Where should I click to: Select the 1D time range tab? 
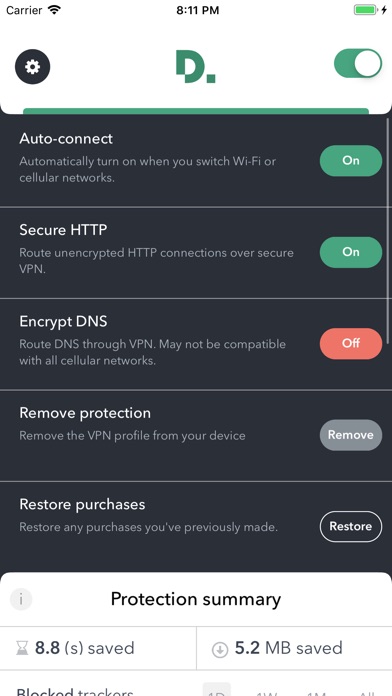[217, 690]
